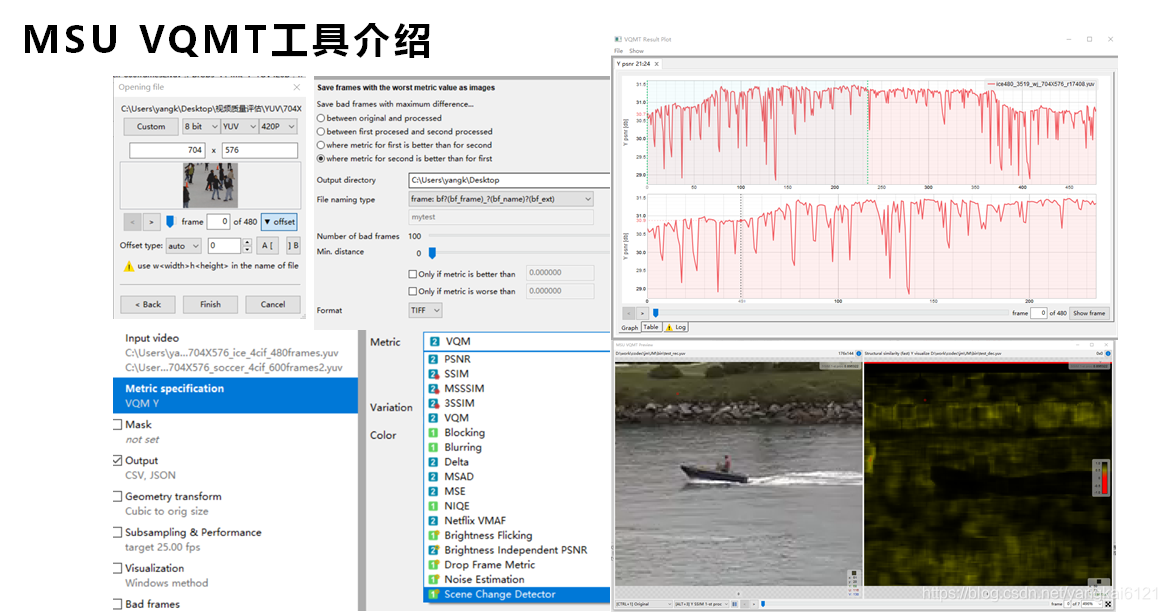Tick the Bad frames checkbox
The image size is (1167, 612).
click(118, 604)
